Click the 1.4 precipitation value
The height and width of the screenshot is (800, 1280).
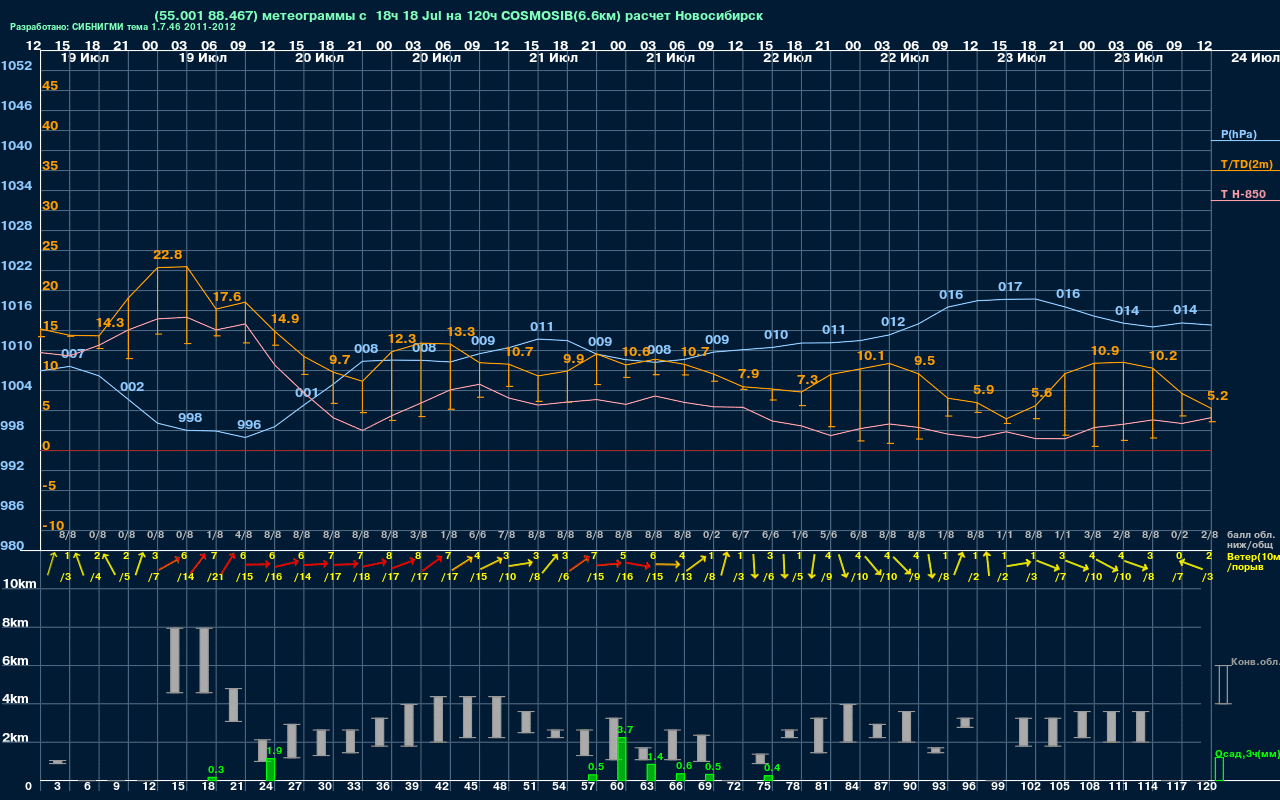click(x=656, y=756)
